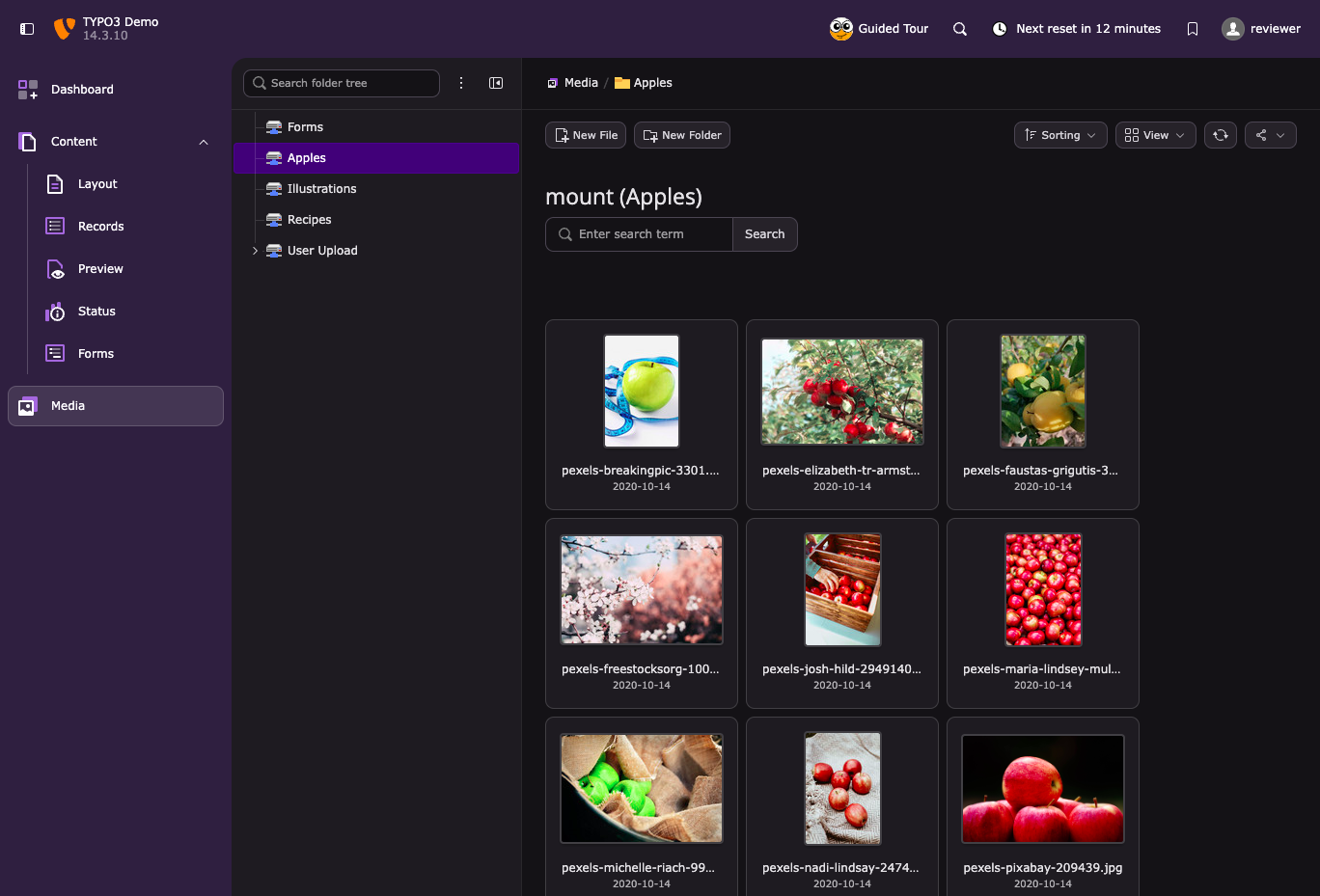Select the Apples folder in tree
1320x896 pixels.
tap(376, 158)
